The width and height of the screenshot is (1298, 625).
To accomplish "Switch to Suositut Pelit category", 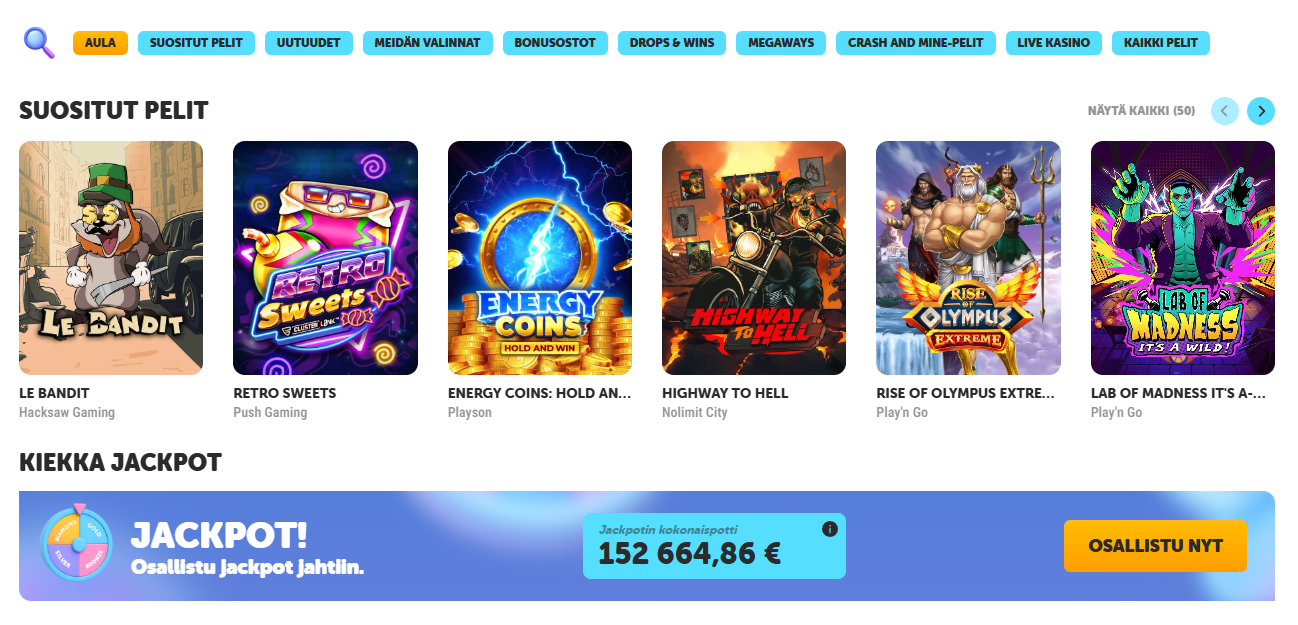I will pyautogui.click(x=197, y=43).
